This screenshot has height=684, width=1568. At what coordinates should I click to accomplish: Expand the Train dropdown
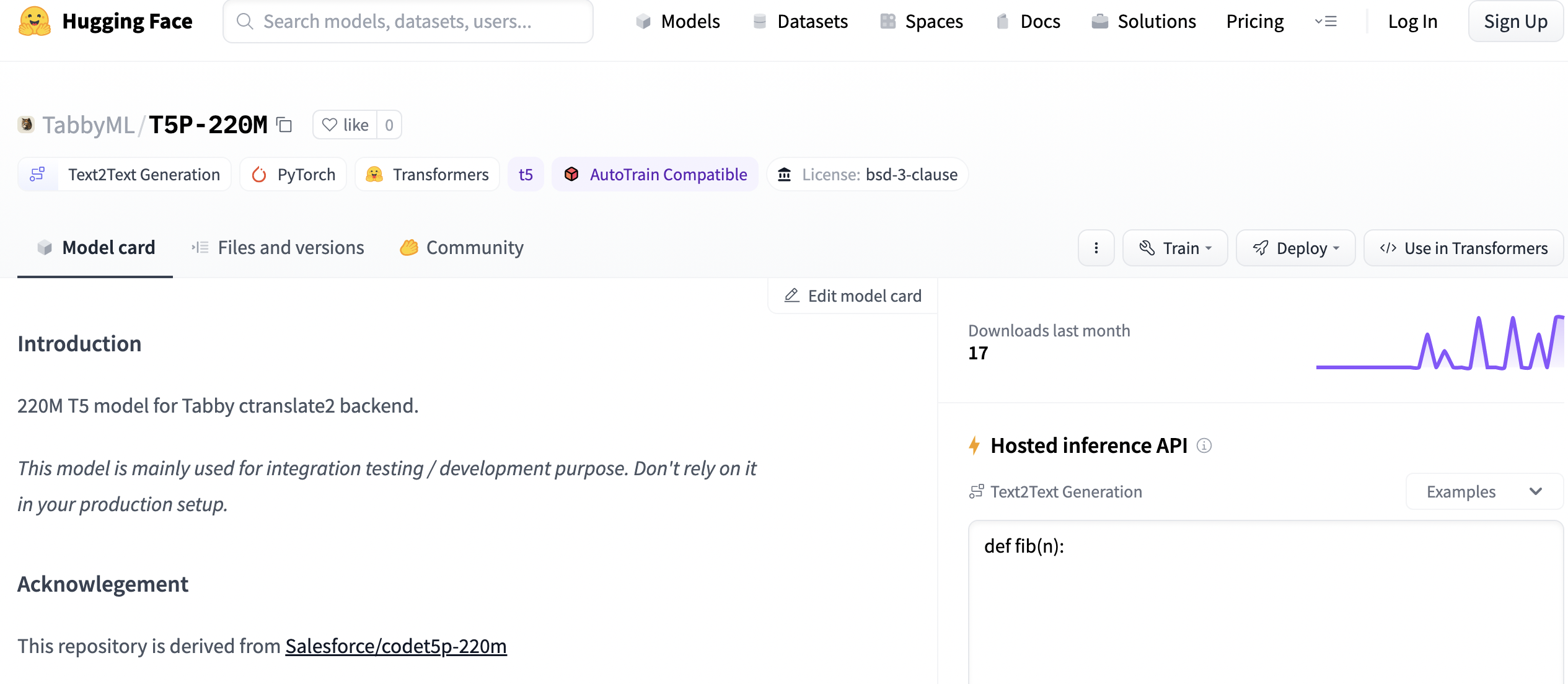click(1174, 248)
